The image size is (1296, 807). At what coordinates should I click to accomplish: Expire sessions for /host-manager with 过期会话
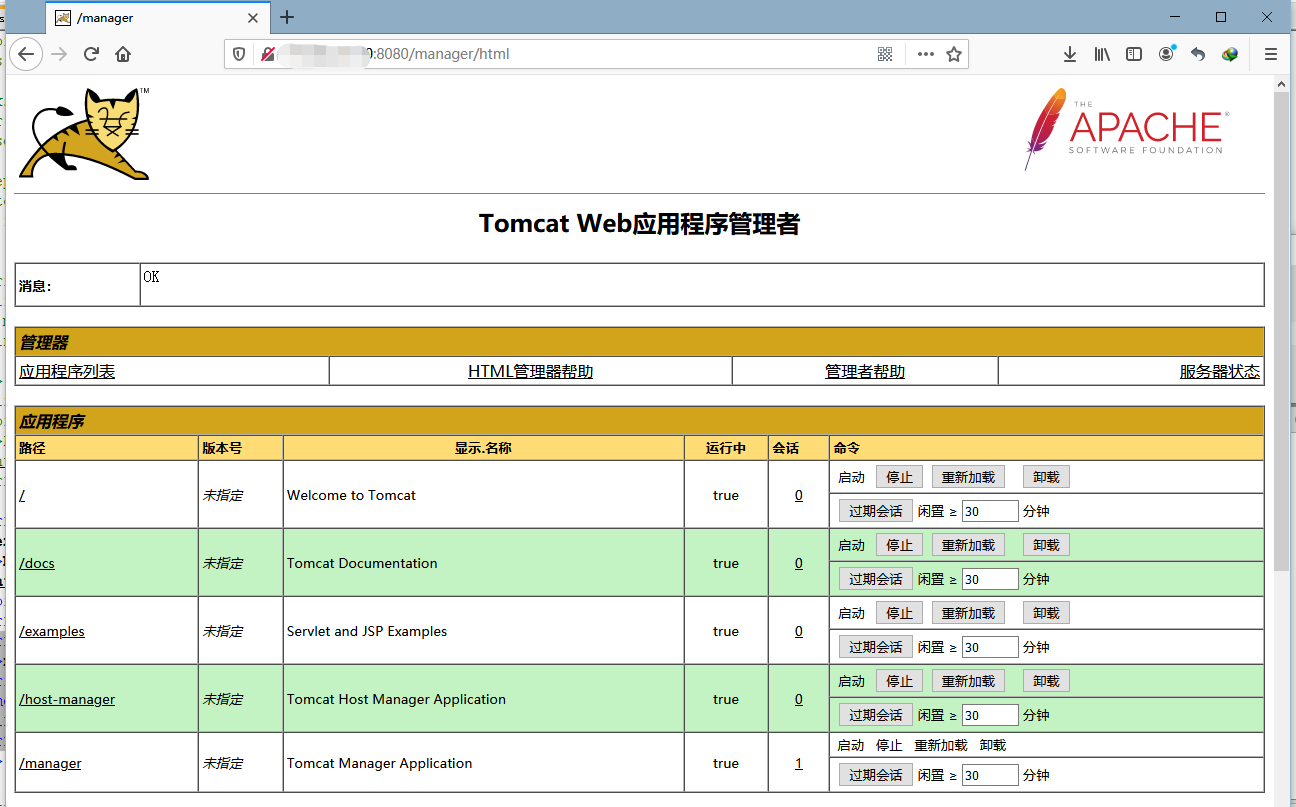[x=875, y=715]
